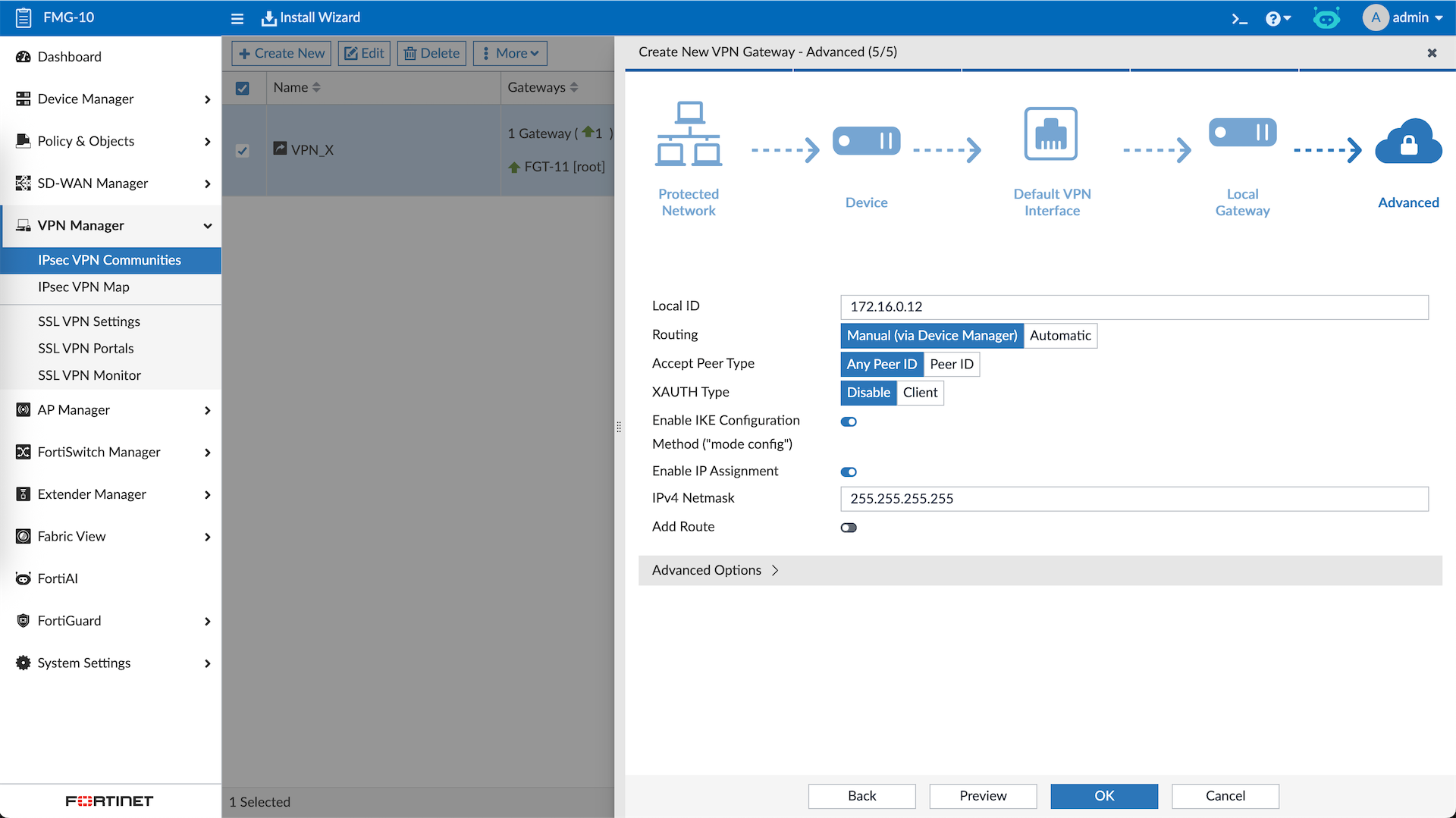
Task: Uncheck the VPN_X row checkbox
Action: 243,151
